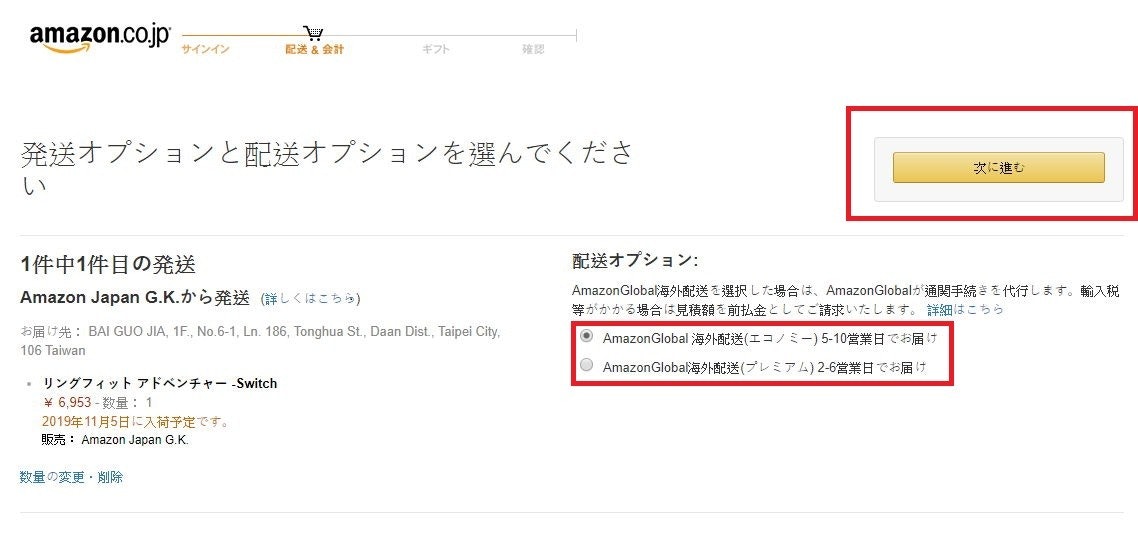Click 販売: Amazon Japan G.K. seller text

tap(115, 439)
